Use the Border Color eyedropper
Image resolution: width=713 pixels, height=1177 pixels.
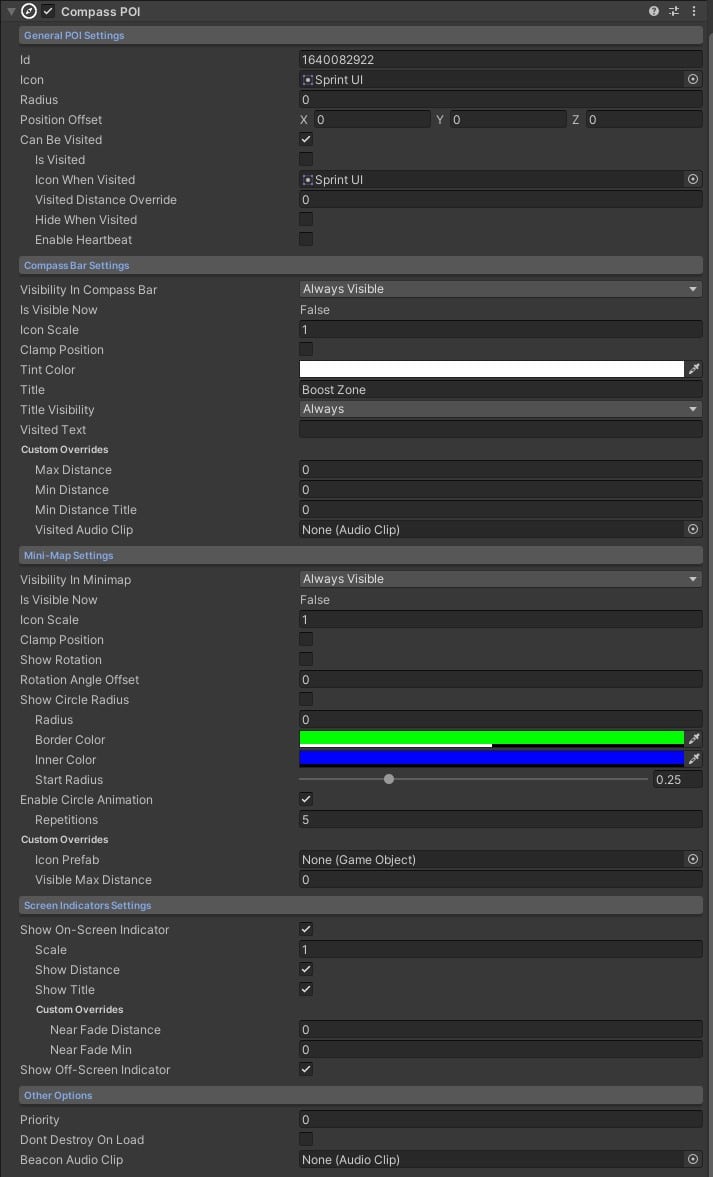click(x=694, y=740)
